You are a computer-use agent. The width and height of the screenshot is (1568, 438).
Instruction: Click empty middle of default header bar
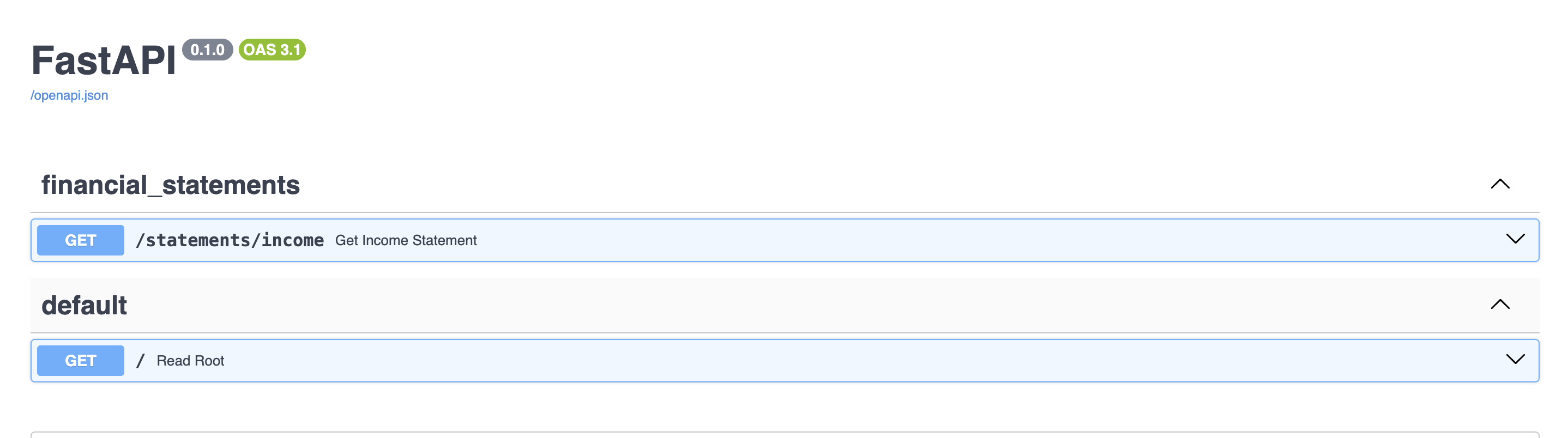pyautogui.click(x=791, y=306)
